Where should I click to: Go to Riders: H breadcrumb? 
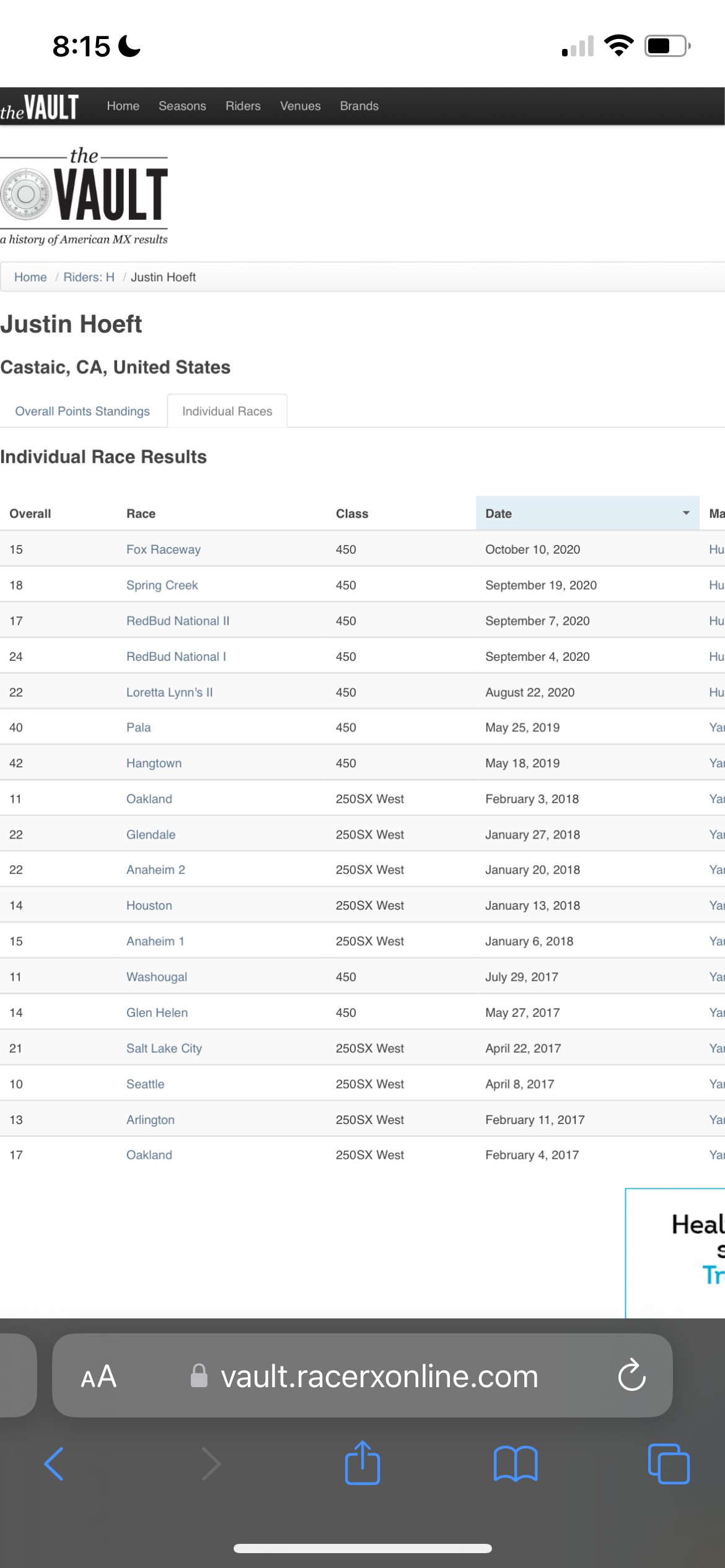tap(89, 277)
